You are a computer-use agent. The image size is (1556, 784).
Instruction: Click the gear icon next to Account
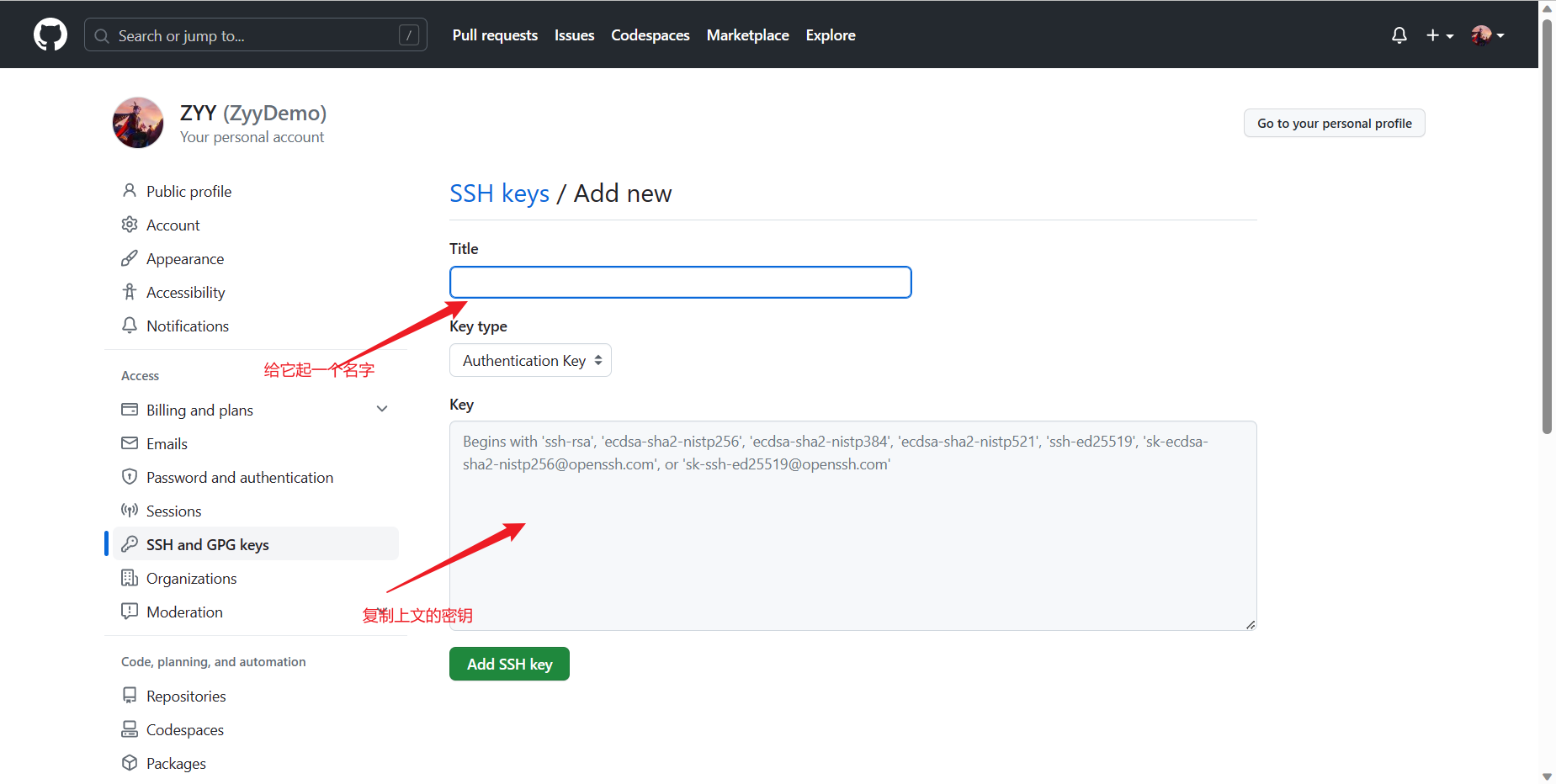130,225
